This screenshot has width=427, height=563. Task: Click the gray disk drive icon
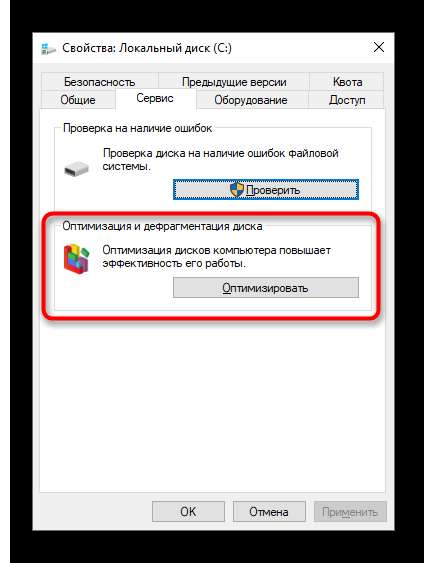(x=76, y=169)
